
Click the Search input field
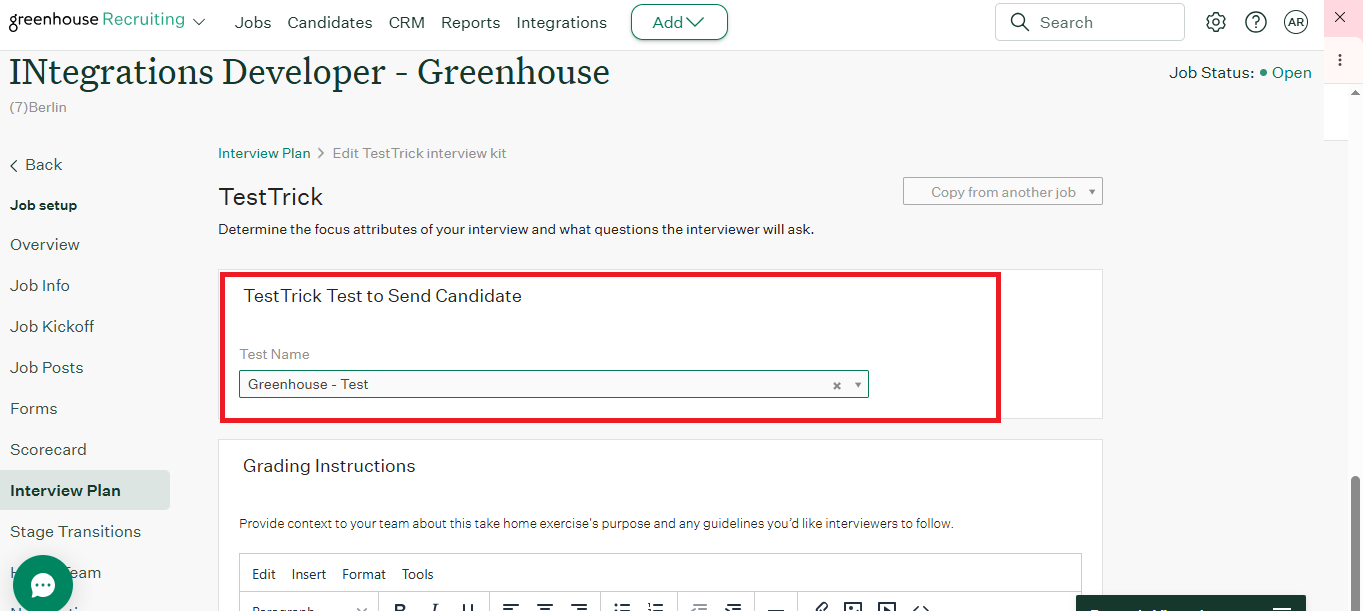click(x=1090, y=22)
